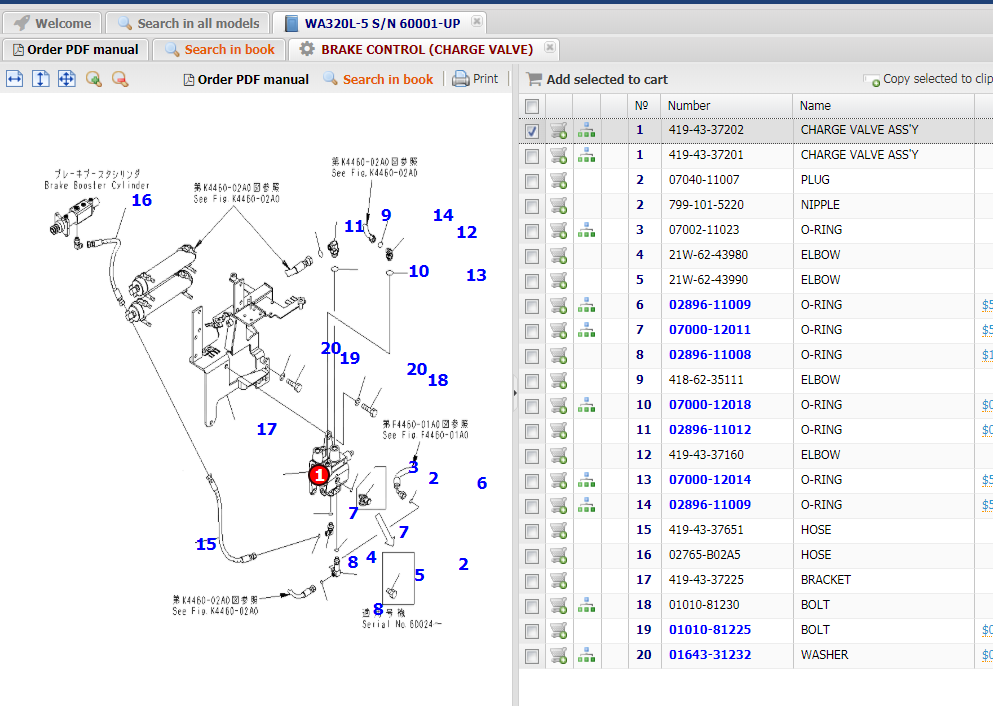Click the fit-to-width diagram icon
Screen dimensions: 993x706
pyautogui.click(x=15, y=79)
